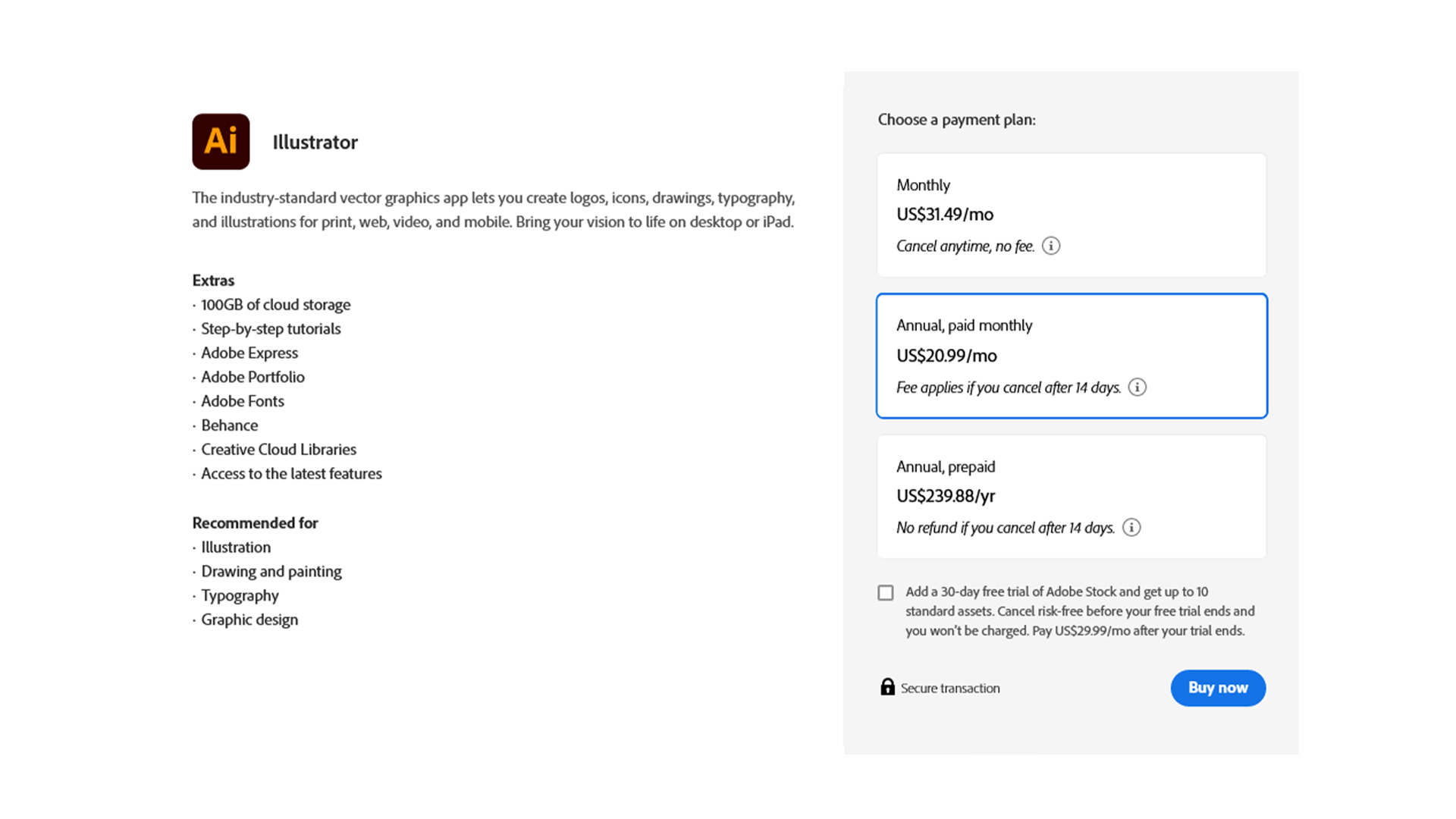This screenshot has height=819, width=1456.
Task: Click the Illustrator product description paragraph
Action: 494,210
